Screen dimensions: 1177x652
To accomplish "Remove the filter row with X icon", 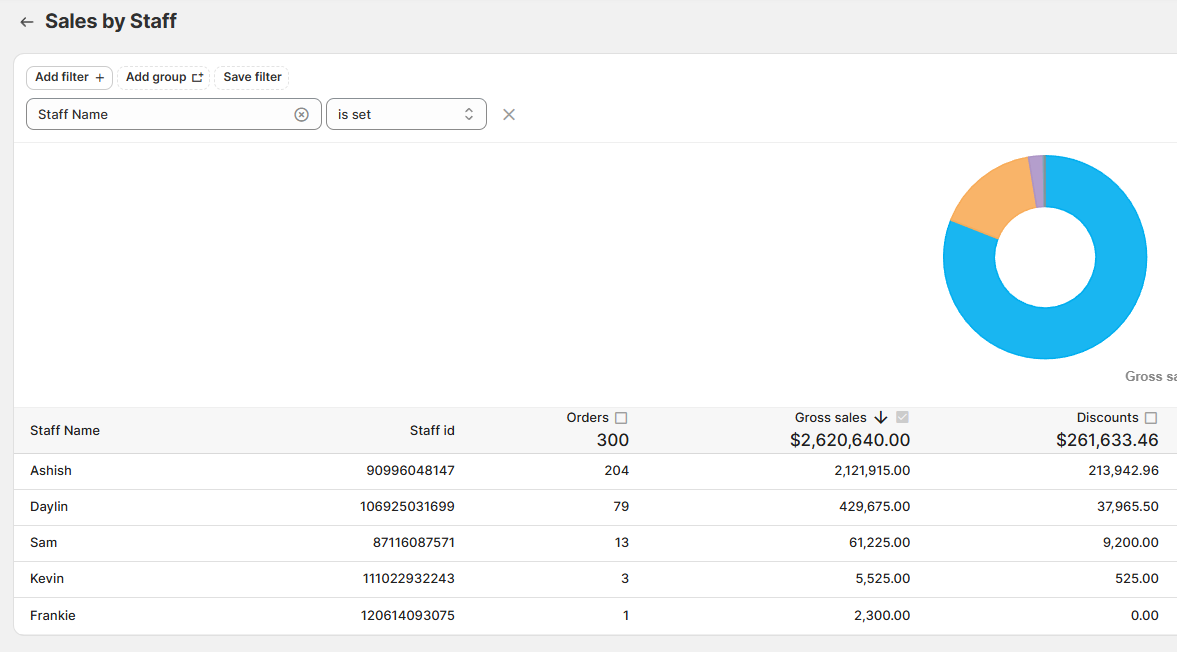I will pos(509,115).
